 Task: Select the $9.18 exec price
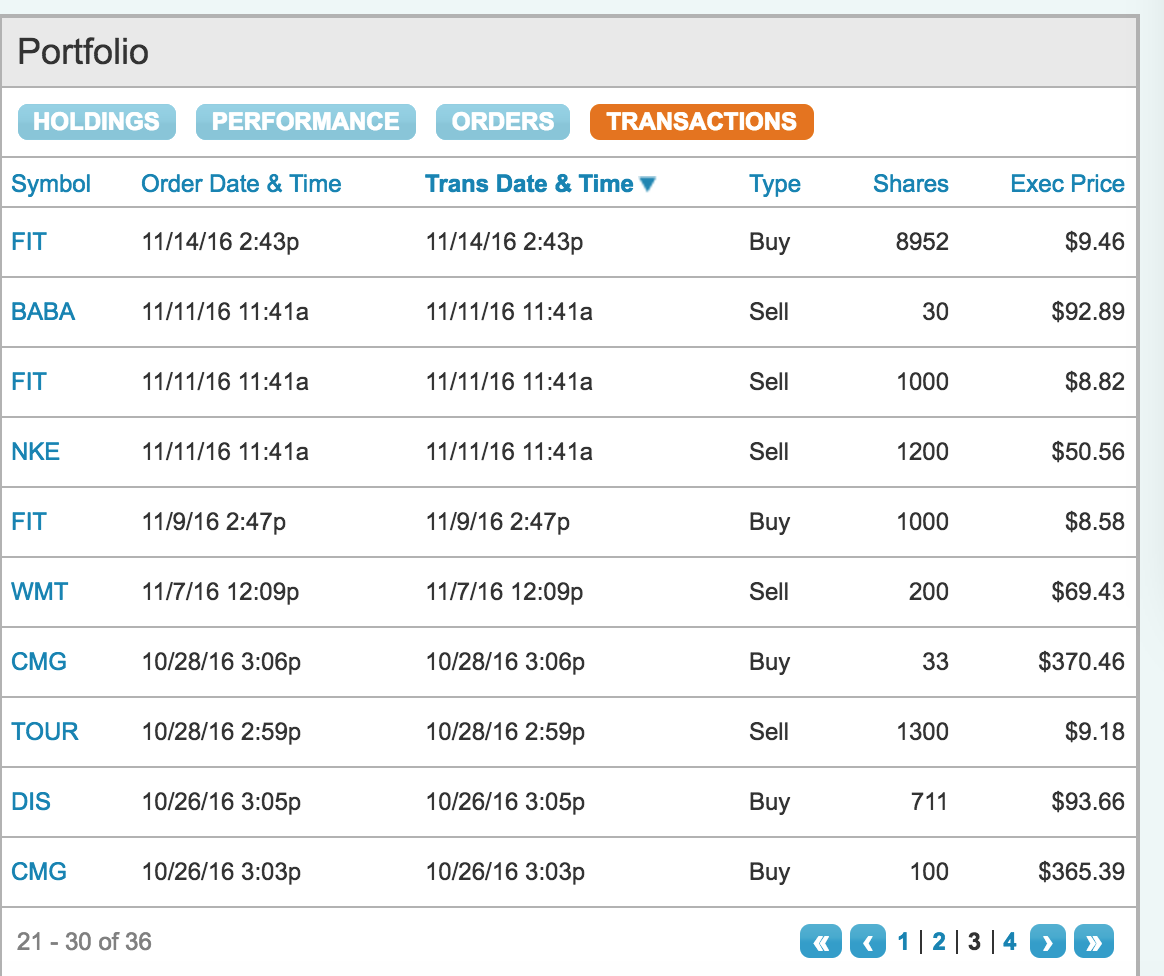(1094, 732)
